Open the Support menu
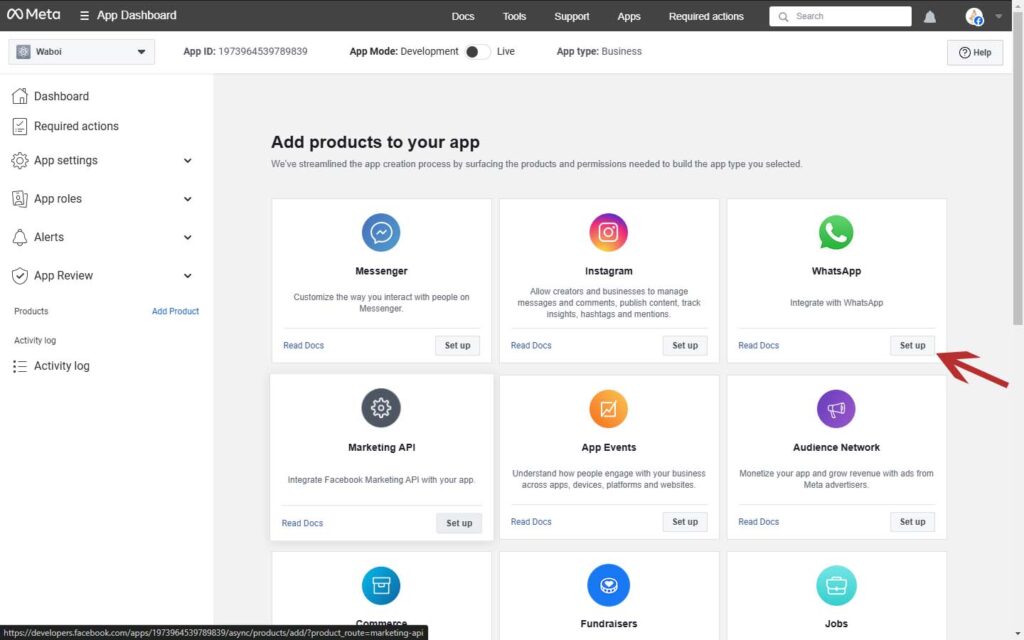Viewport: 1024px width, 640px height. point(571,16)
